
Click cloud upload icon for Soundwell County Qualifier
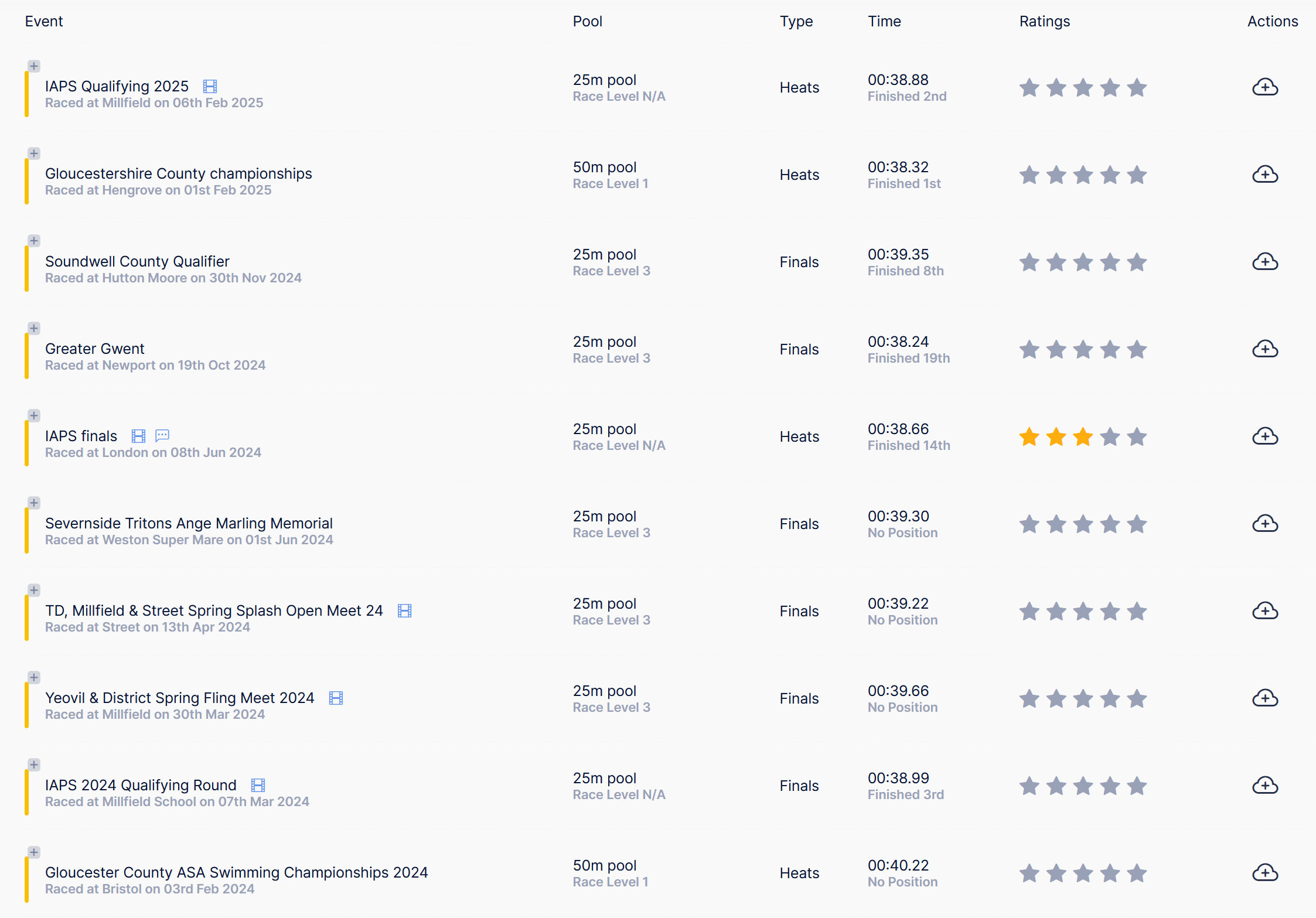tap(1265, 262)
